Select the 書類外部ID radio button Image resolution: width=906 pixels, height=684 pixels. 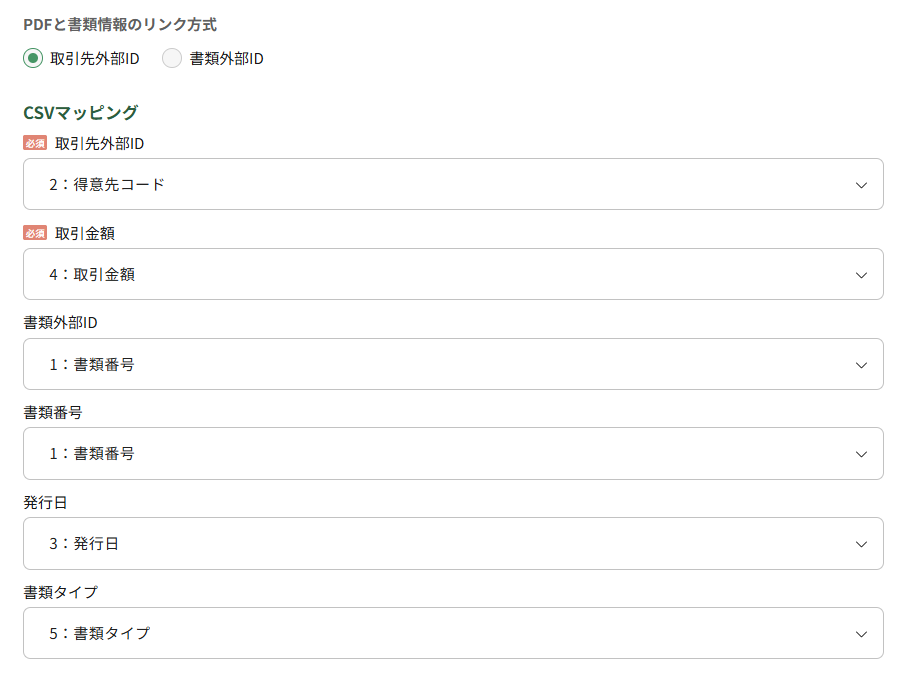pos(172,59)
